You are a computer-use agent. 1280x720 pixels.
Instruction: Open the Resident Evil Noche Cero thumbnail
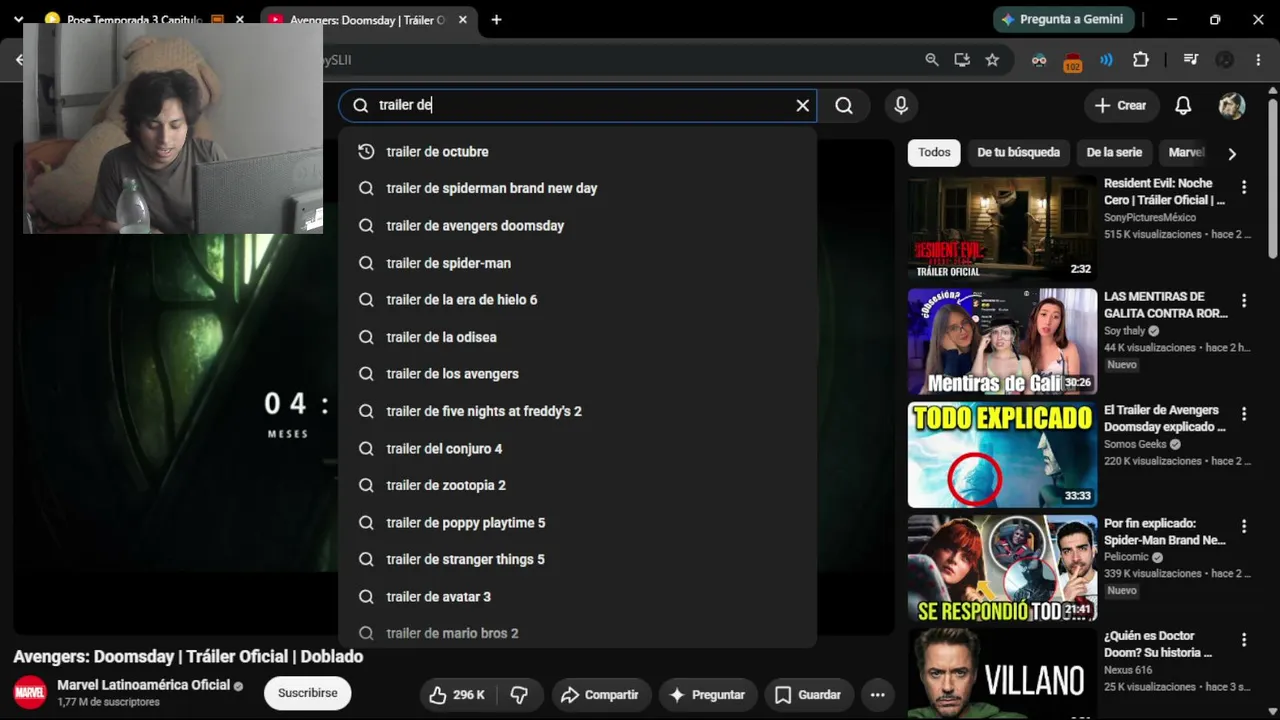click(x=1002, y=229)
